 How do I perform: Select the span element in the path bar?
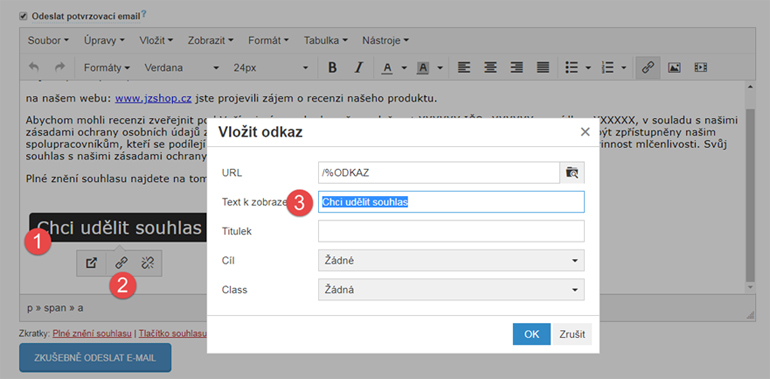pos(54,308)
